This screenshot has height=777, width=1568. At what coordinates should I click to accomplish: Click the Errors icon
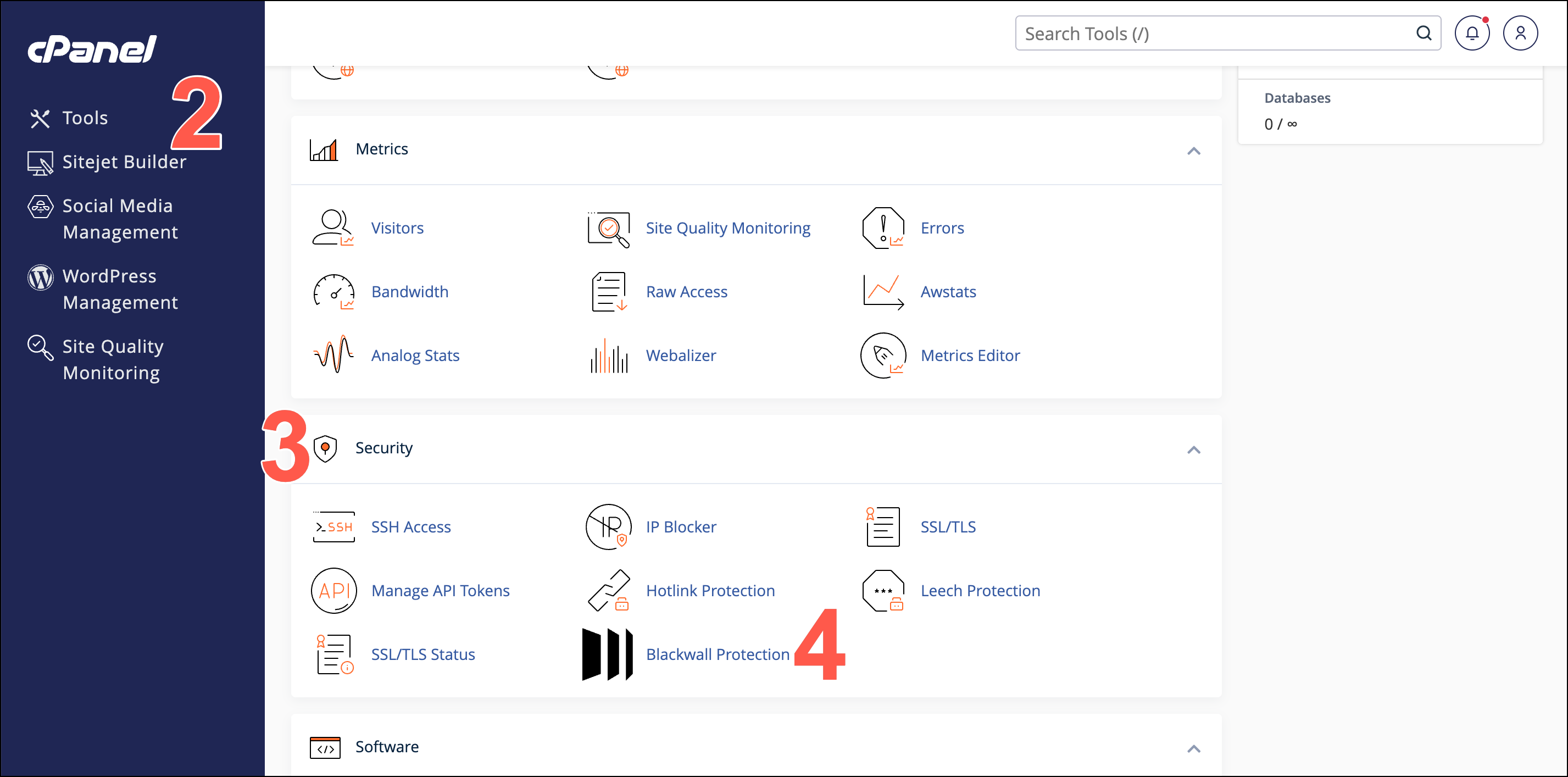point(882,227)
